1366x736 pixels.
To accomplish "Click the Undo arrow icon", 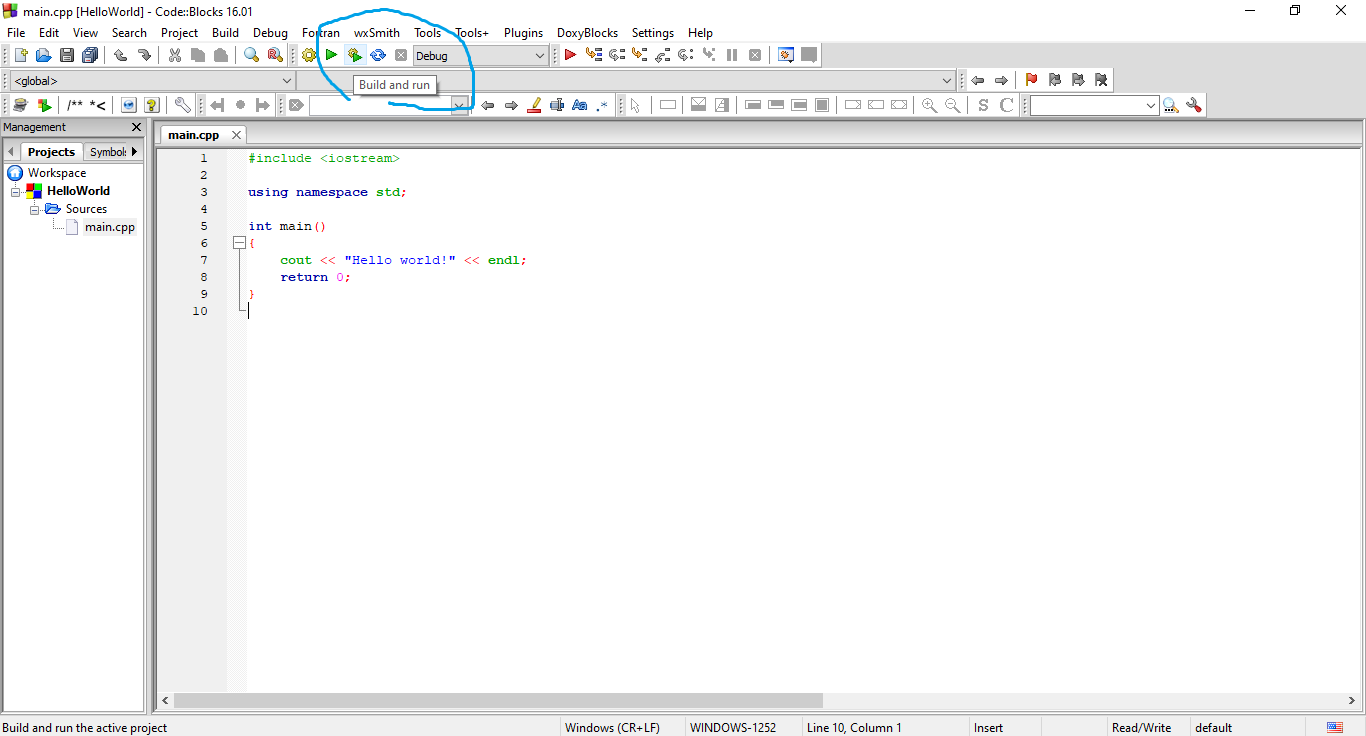I will click(x=121, y=55).
